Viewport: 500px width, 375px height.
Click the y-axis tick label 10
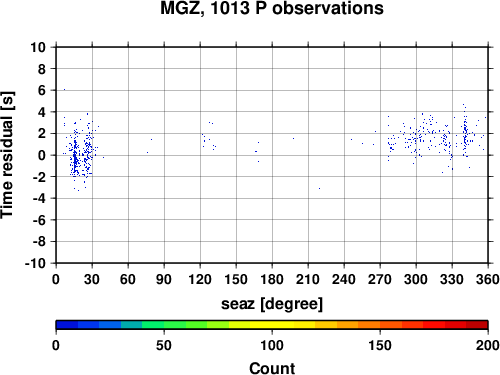(38, 47)
